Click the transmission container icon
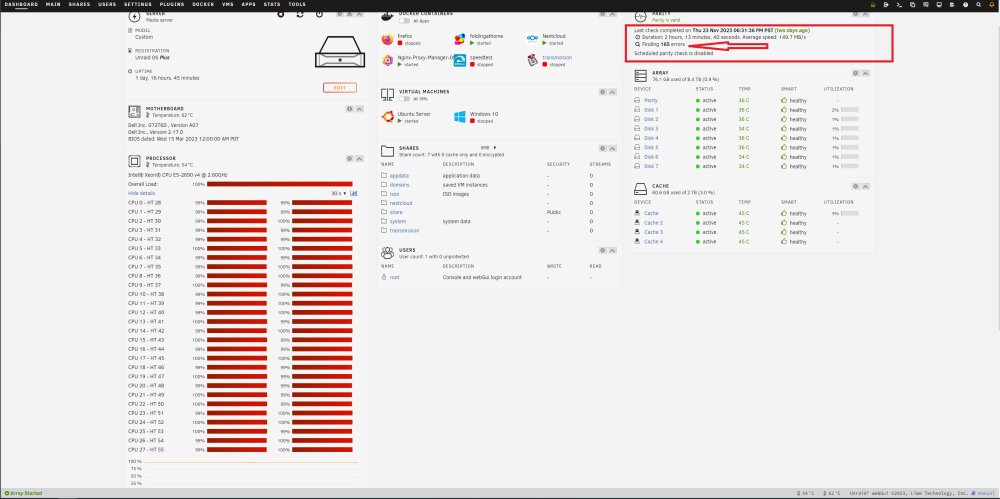 click(x=533, y=61)
